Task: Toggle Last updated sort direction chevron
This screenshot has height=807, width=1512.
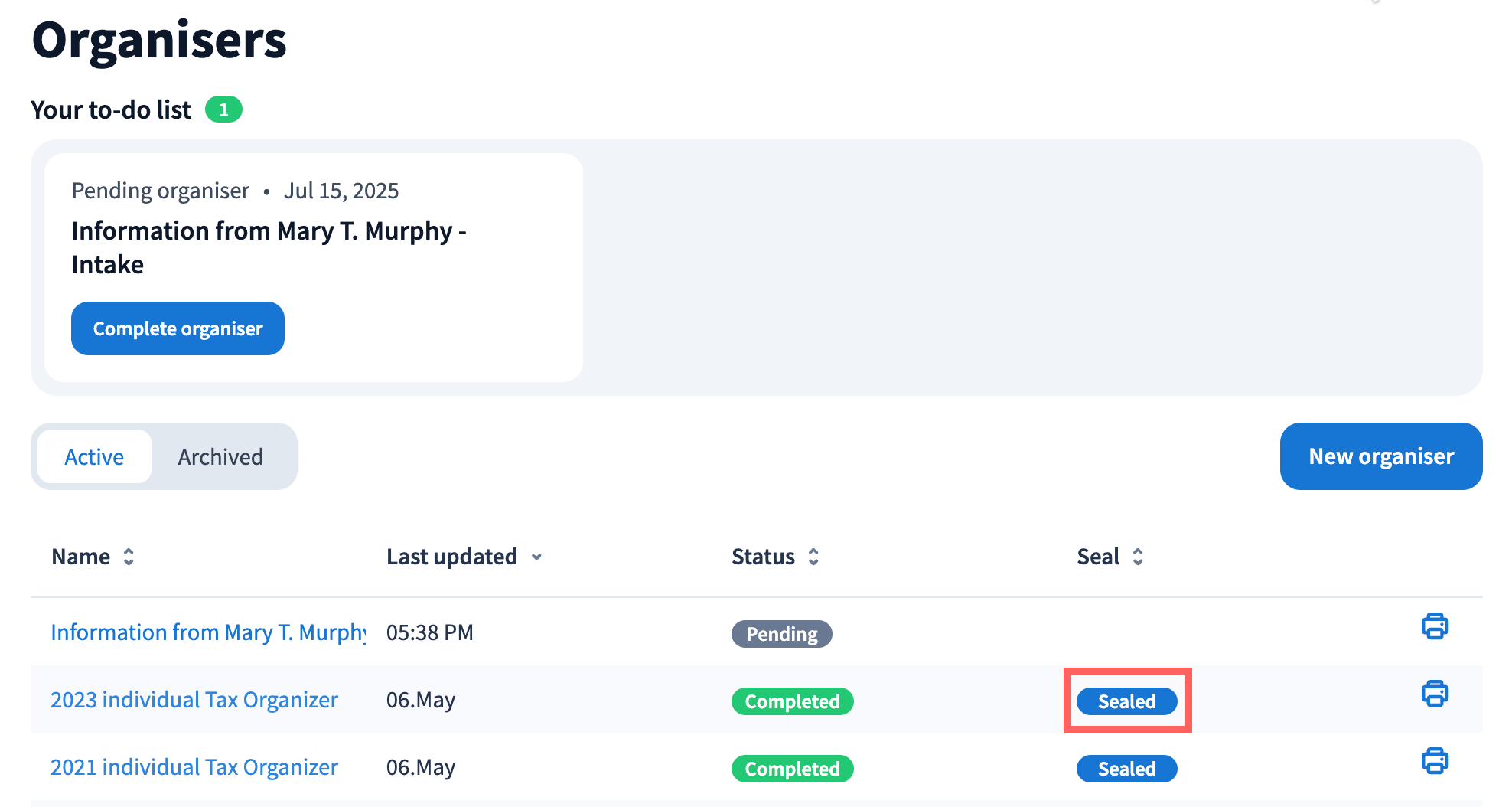Action: 536,557
